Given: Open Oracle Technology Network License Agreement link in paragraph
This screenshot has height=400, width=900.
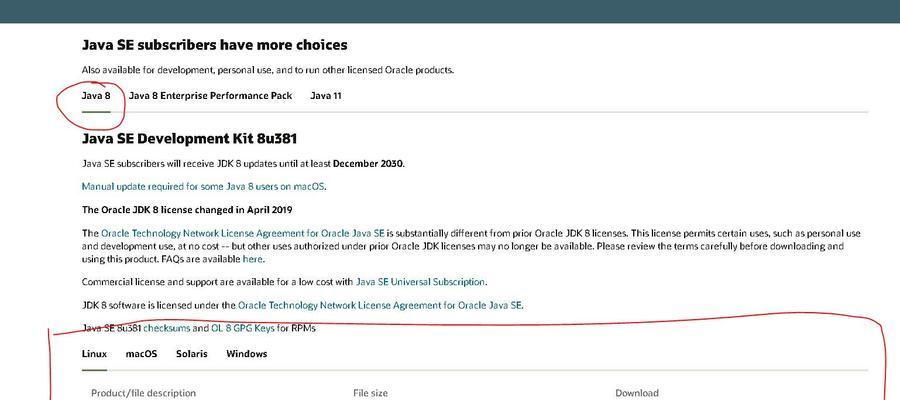Looking at the screenshot, I should coord(243,234).
